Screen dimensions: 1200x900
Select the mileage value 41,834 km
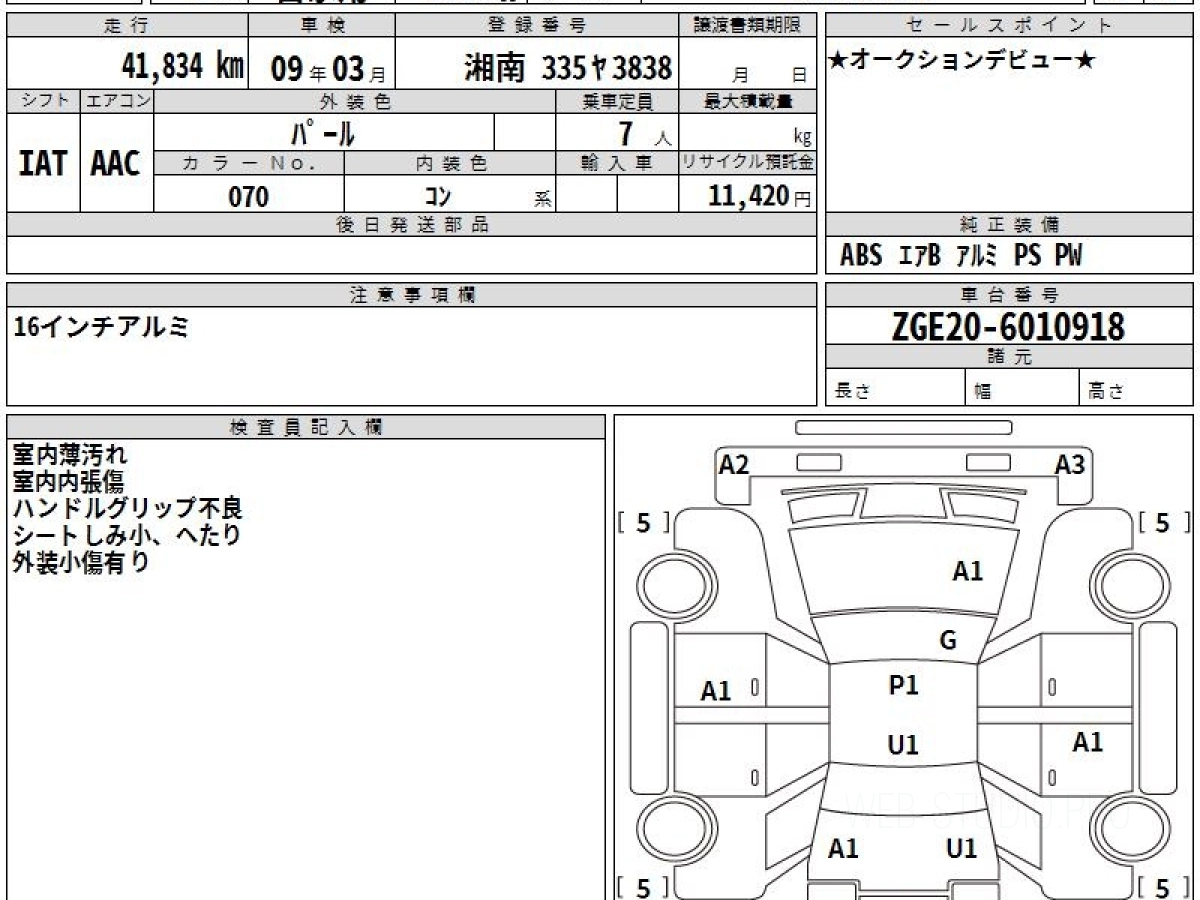pyautogui.click(x=182, y=67)
